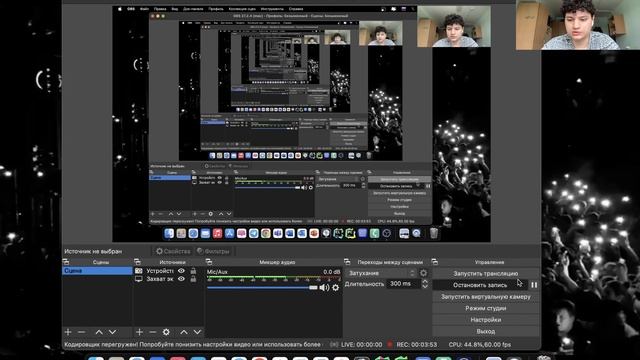
Task: Click the 0.0 dB level readout
Action: [331, 271]
